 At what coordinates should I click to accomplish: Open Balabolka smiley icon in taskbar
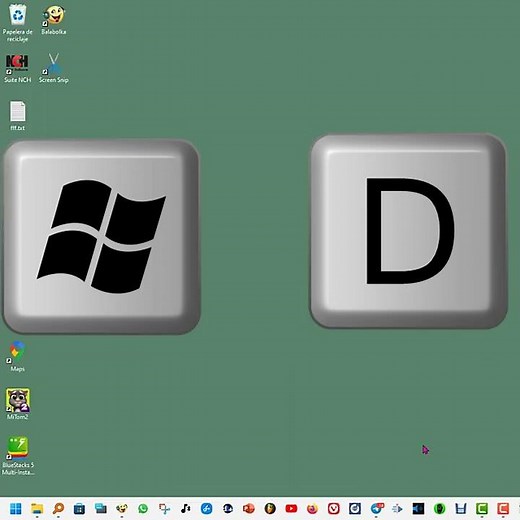coord(122,509)
